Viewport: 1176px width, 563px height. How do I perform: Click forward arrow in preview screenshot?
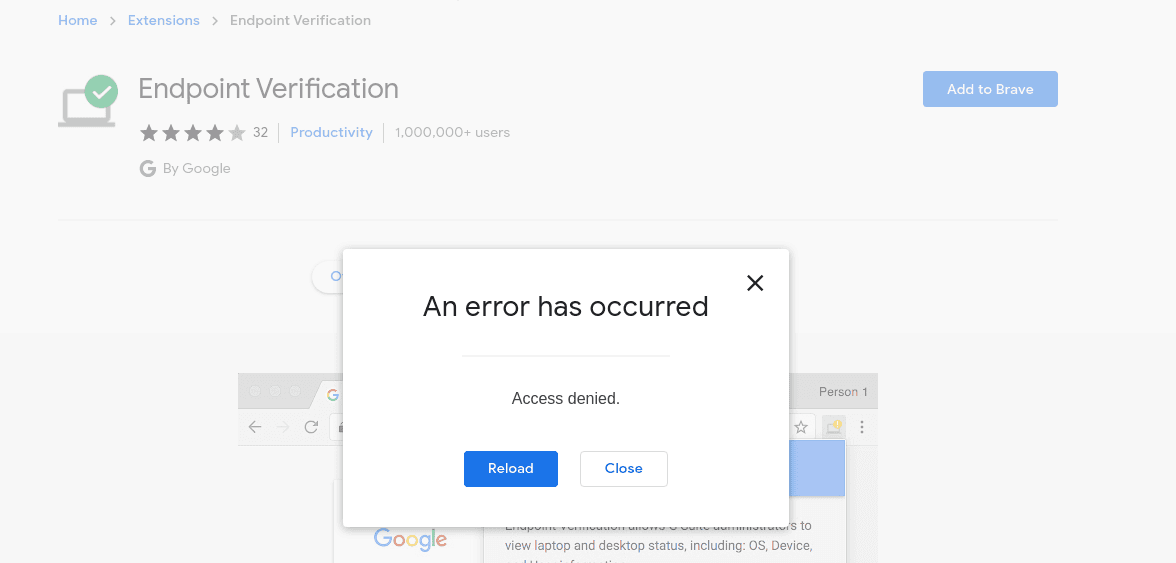point(283,427)
